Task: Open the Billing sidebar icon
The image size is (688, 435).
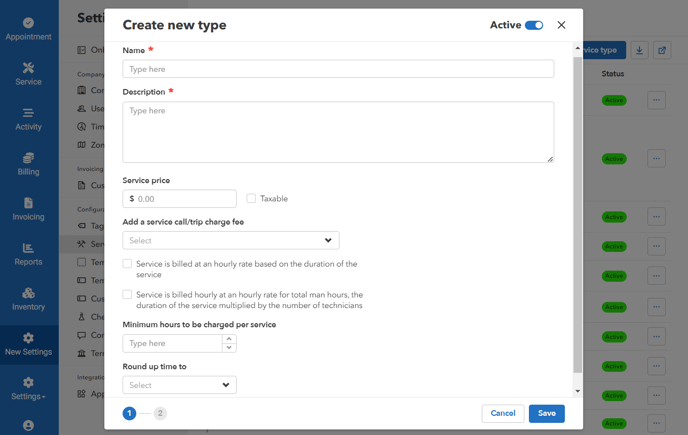Action: (28, 164)
